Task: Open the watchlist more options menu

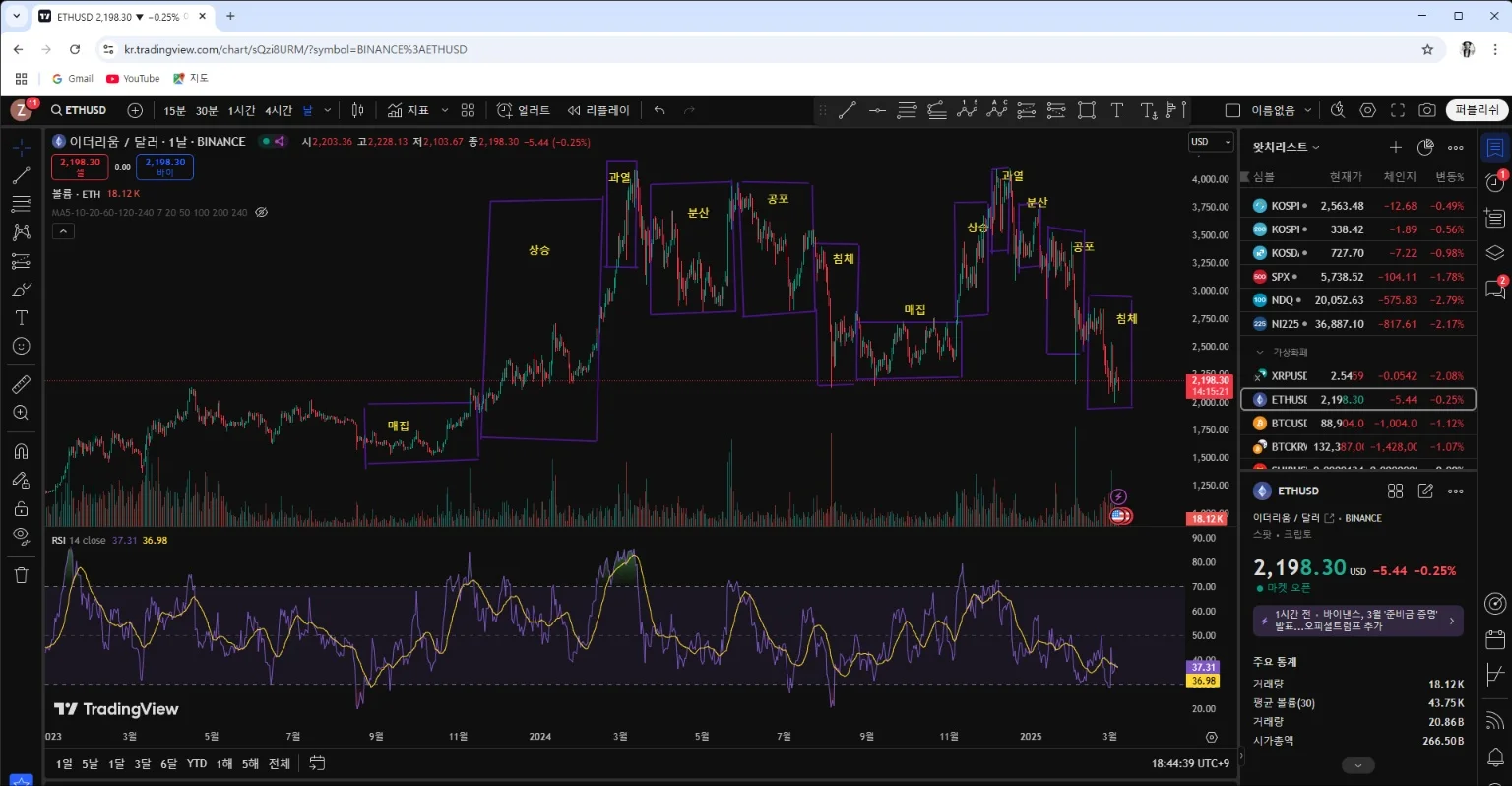Action: coord(1456,147)
